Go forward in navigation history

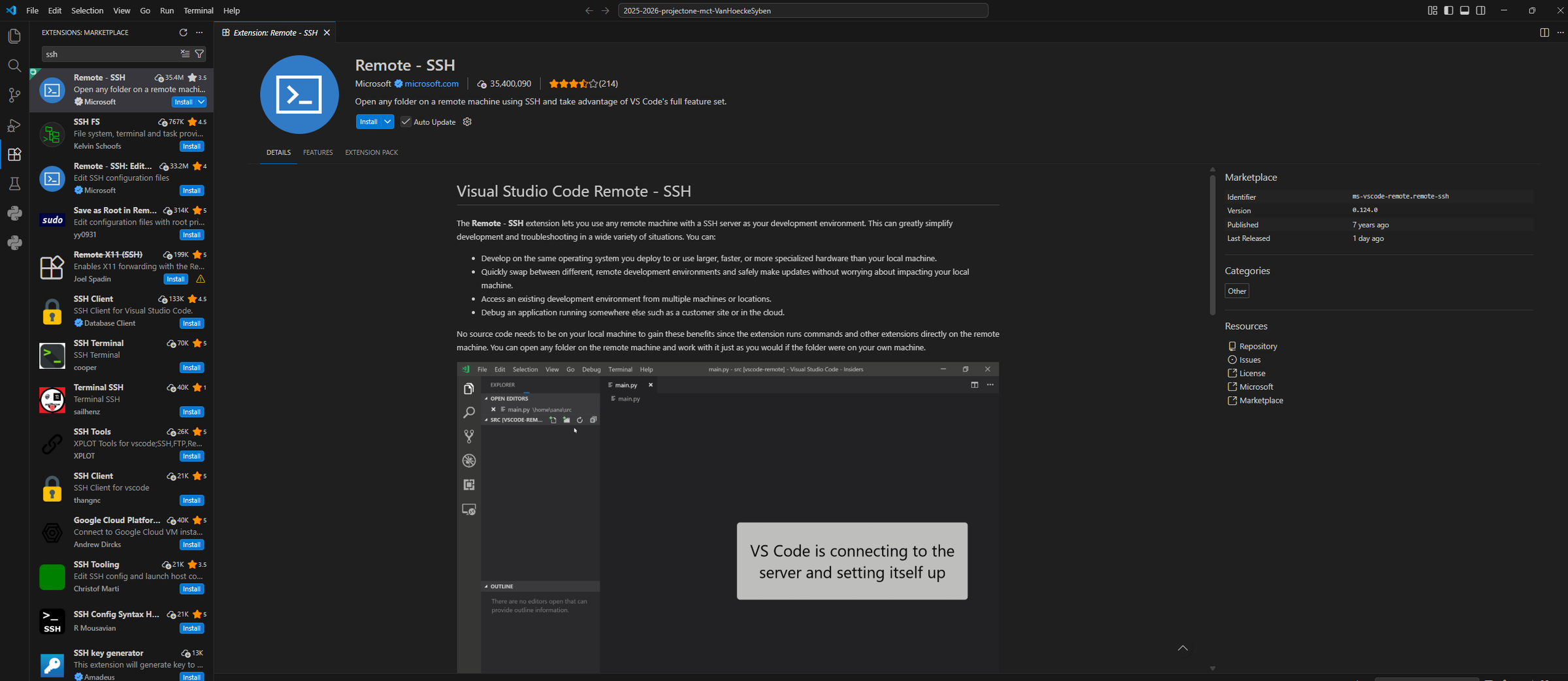click(605, 10)
